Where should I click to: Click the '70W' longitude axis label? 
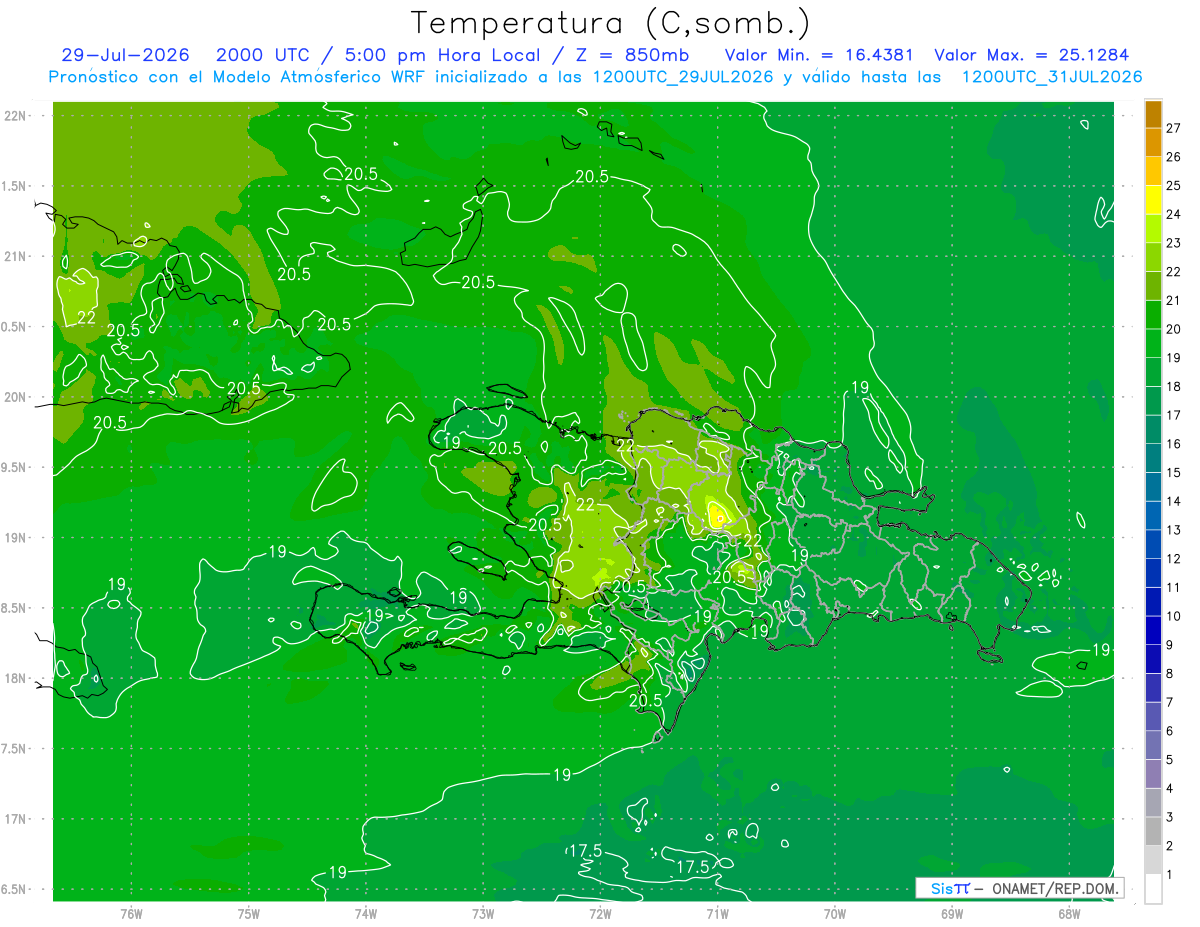point(835,913)
